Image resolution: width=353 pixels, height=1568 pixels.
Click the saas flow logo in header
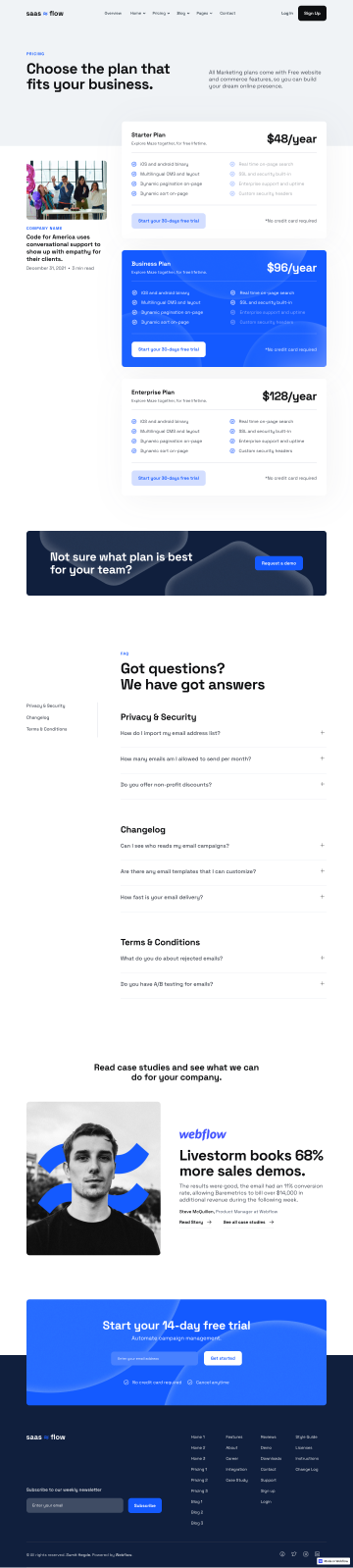[x=45, y=13]
